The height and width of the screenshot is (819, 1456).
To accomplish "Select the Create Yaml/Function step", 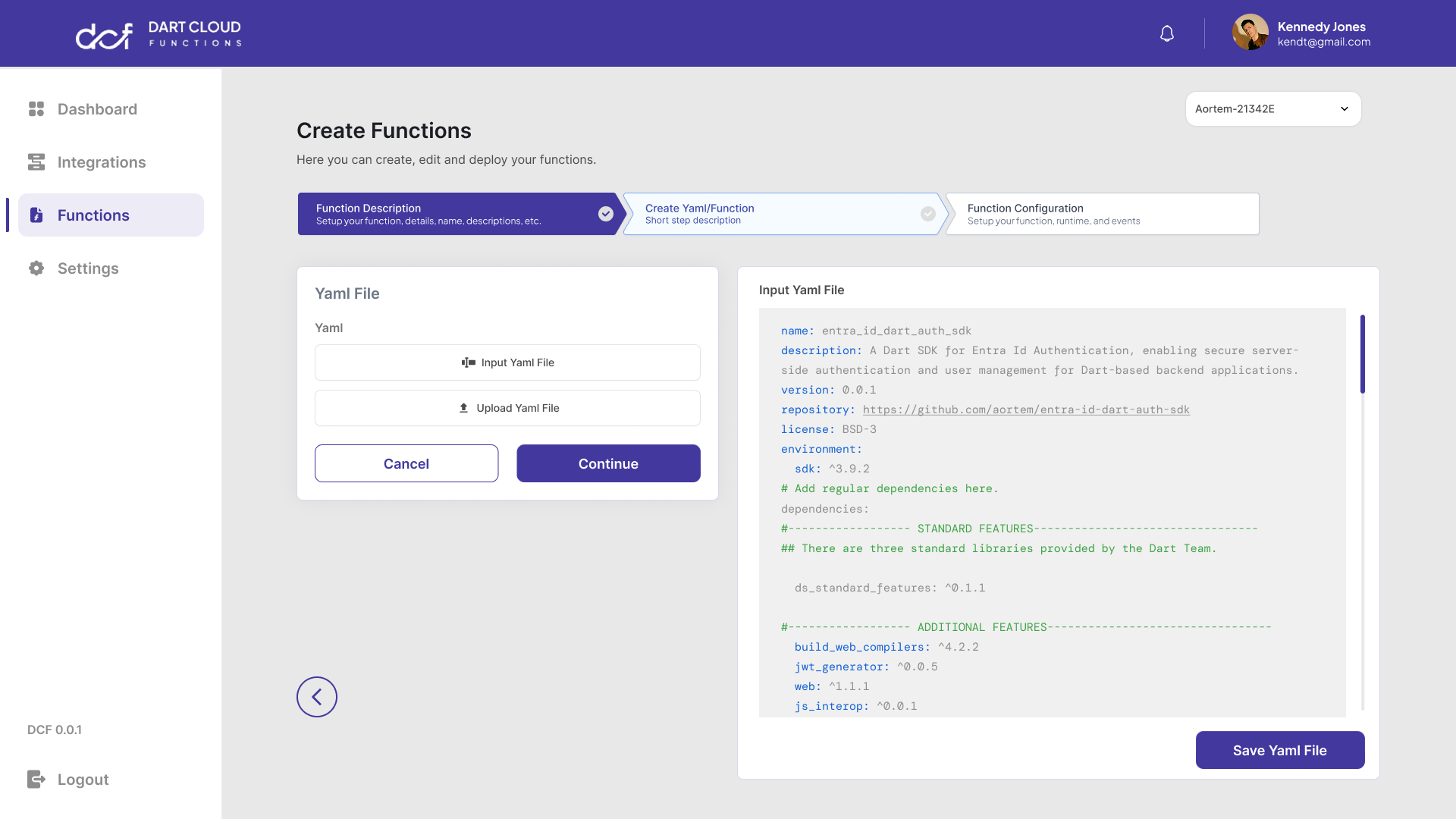I will point(785,214).
